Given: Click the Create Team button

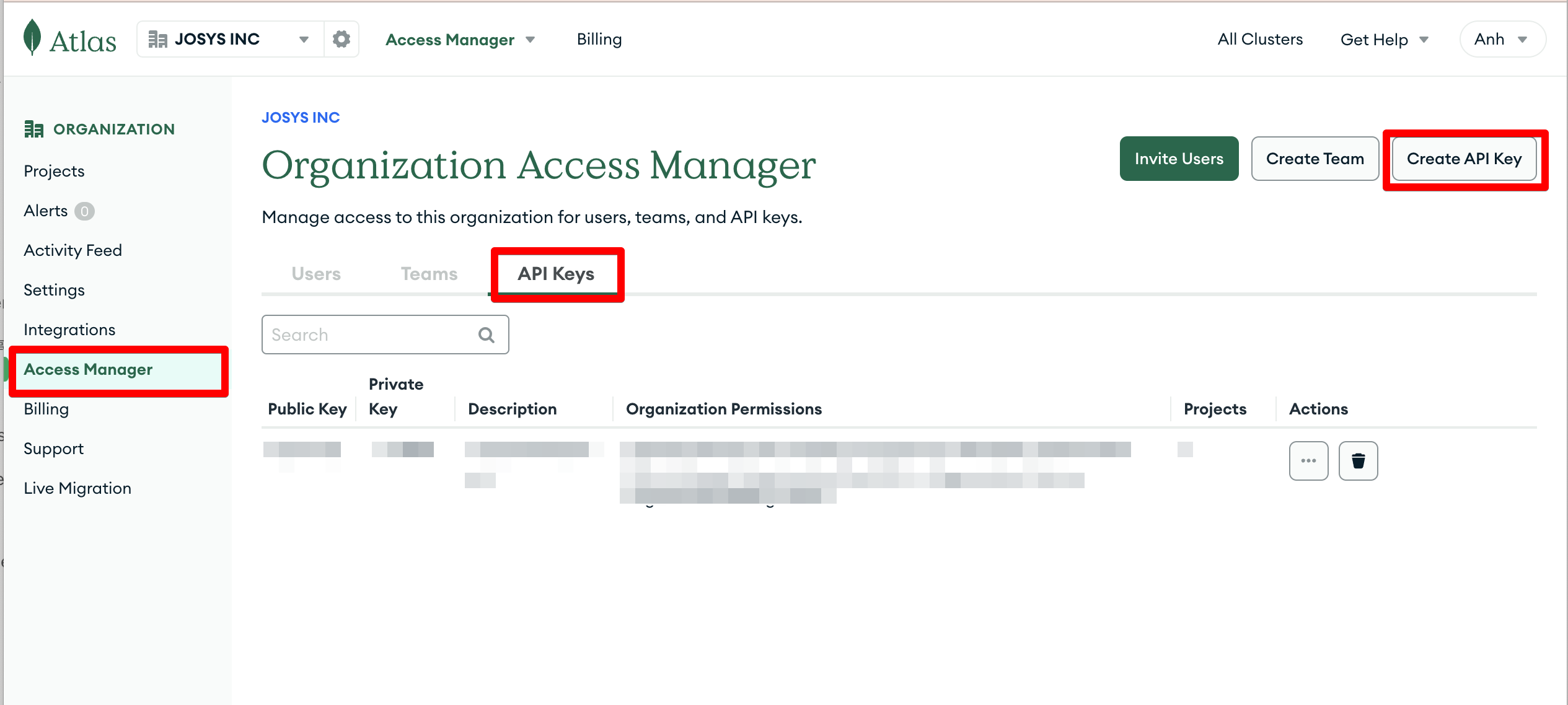Looking at the screenshot, I should pos(1315,159).
